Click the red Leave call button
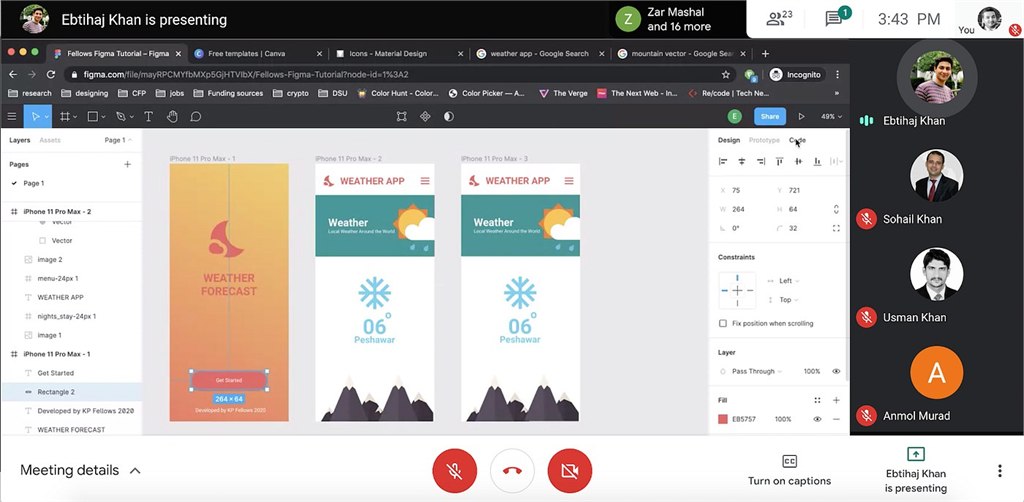Screen dimensions: 1024x502 (512, 470)
